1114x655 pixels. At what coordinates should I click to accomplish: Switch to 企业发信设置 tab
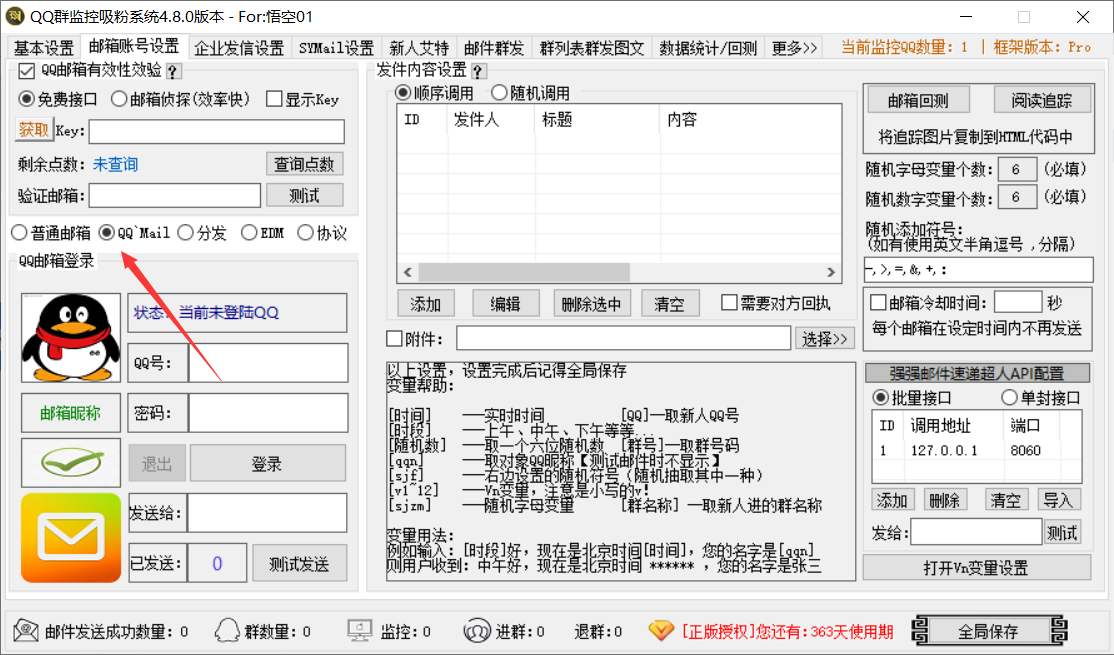coord(239,48)
